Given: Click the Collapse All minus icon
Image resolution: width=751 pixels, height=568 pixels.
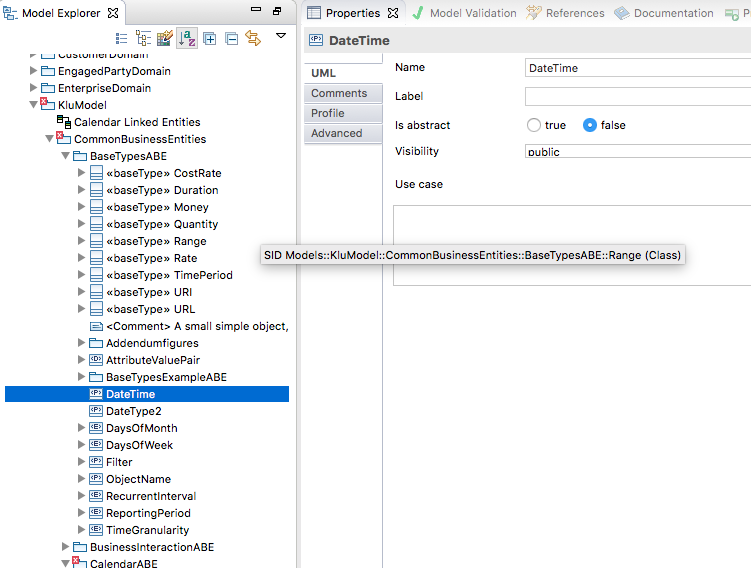Looking at the screenshot, I should tap(231, 38).
